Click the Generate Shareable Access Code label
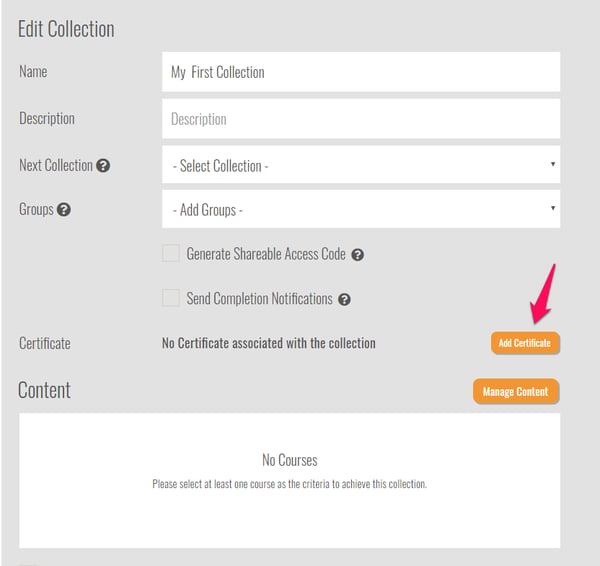The width and height of the screenshot is (600, 566). [266, 254]
